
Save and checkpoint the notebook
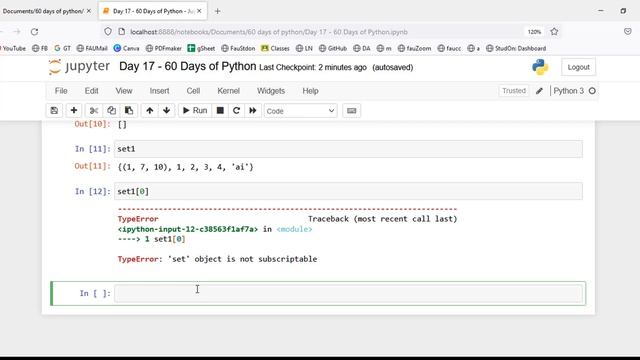tap(54, 111)
